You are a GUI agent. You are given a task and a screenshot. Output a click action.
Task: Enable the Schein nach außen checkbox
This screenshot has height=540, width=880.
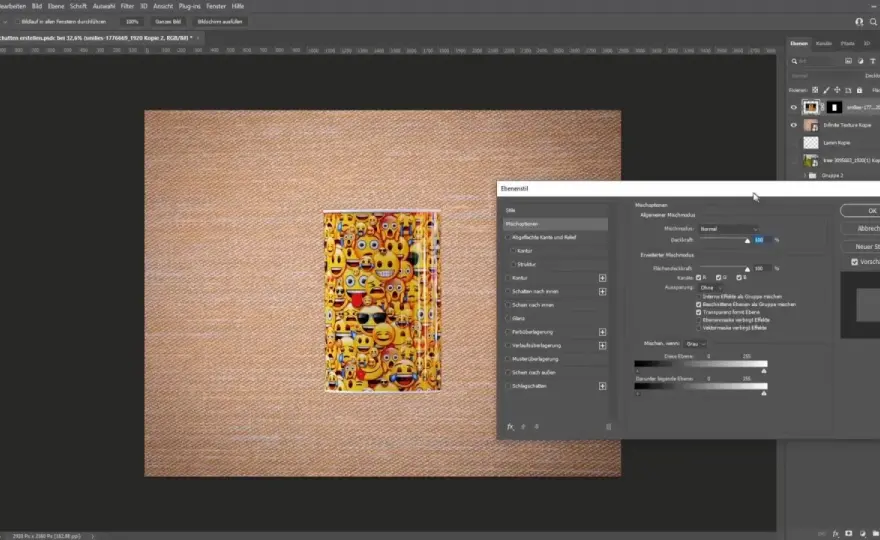pos(508,372)
